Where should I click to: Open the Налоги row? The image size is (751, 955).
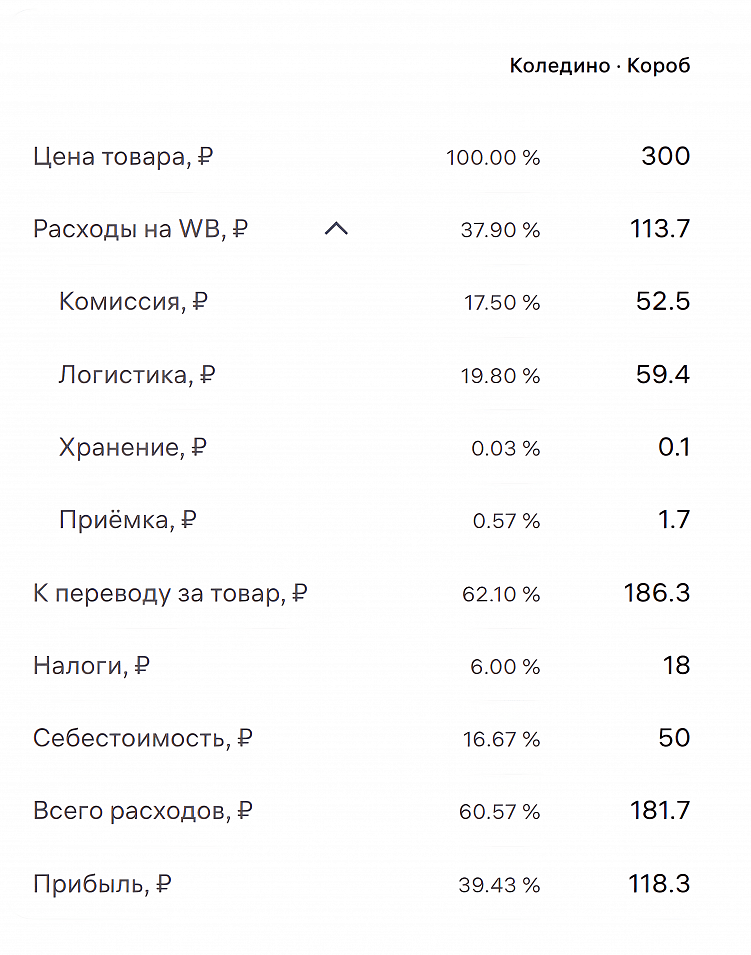tap(91, 665)
